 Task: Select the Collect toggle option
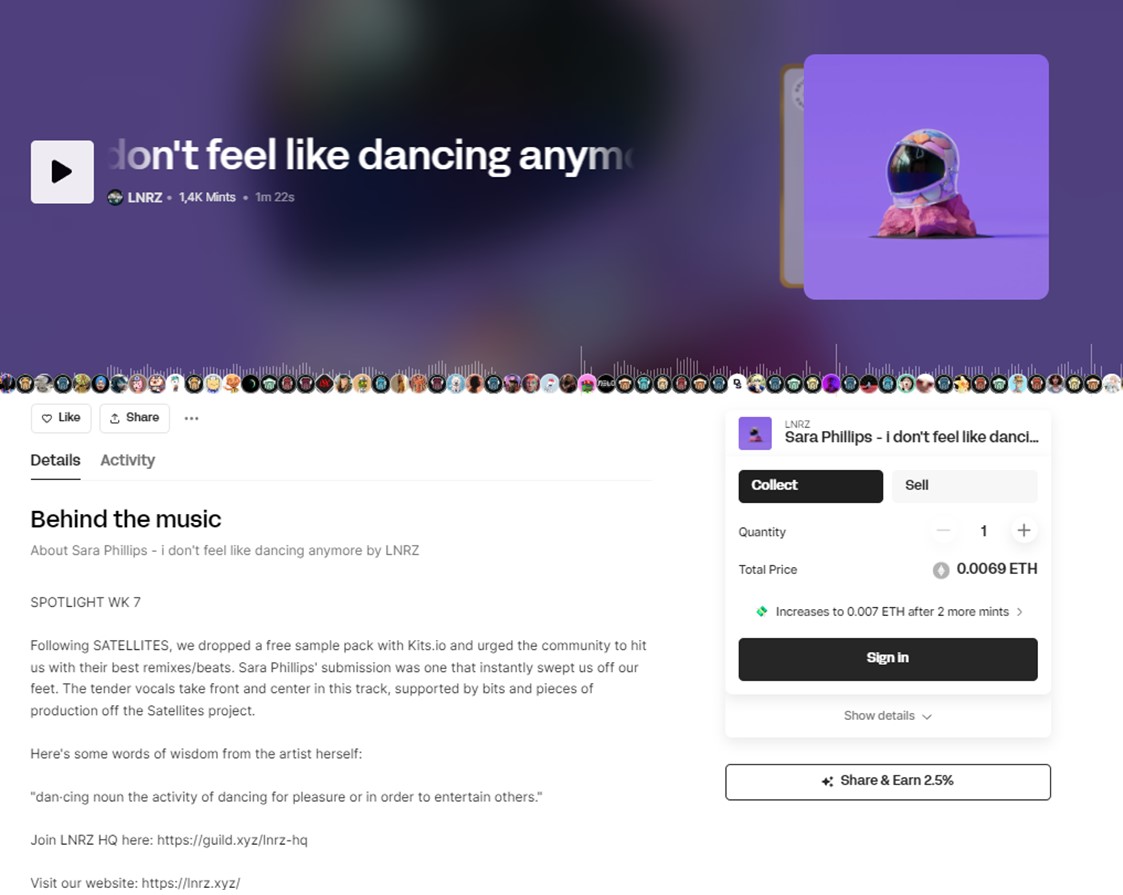point(811,486)
